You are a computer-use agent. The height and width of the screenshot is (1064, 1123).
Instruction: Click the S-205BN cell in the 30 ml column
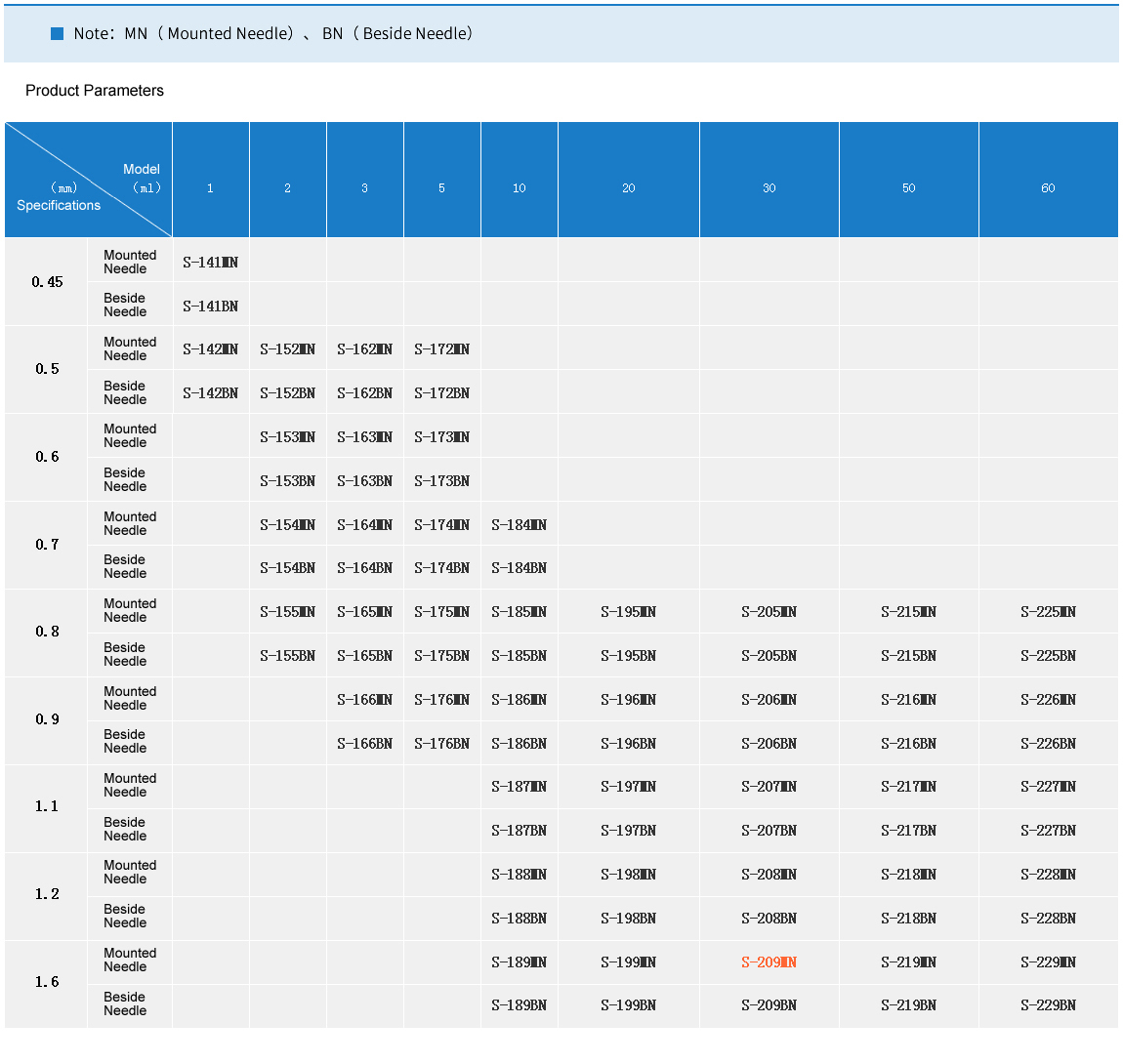(x=769, y=656)
